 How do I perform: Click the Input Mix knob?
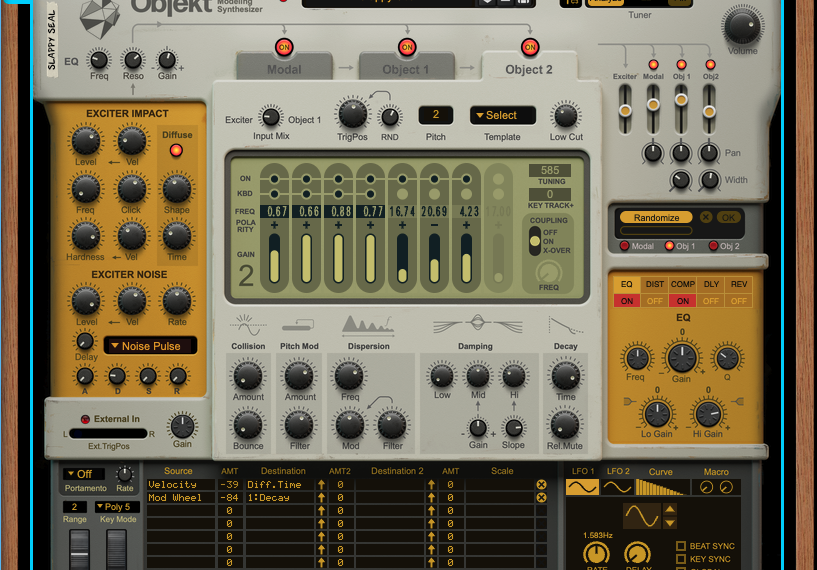pos(271,117)
